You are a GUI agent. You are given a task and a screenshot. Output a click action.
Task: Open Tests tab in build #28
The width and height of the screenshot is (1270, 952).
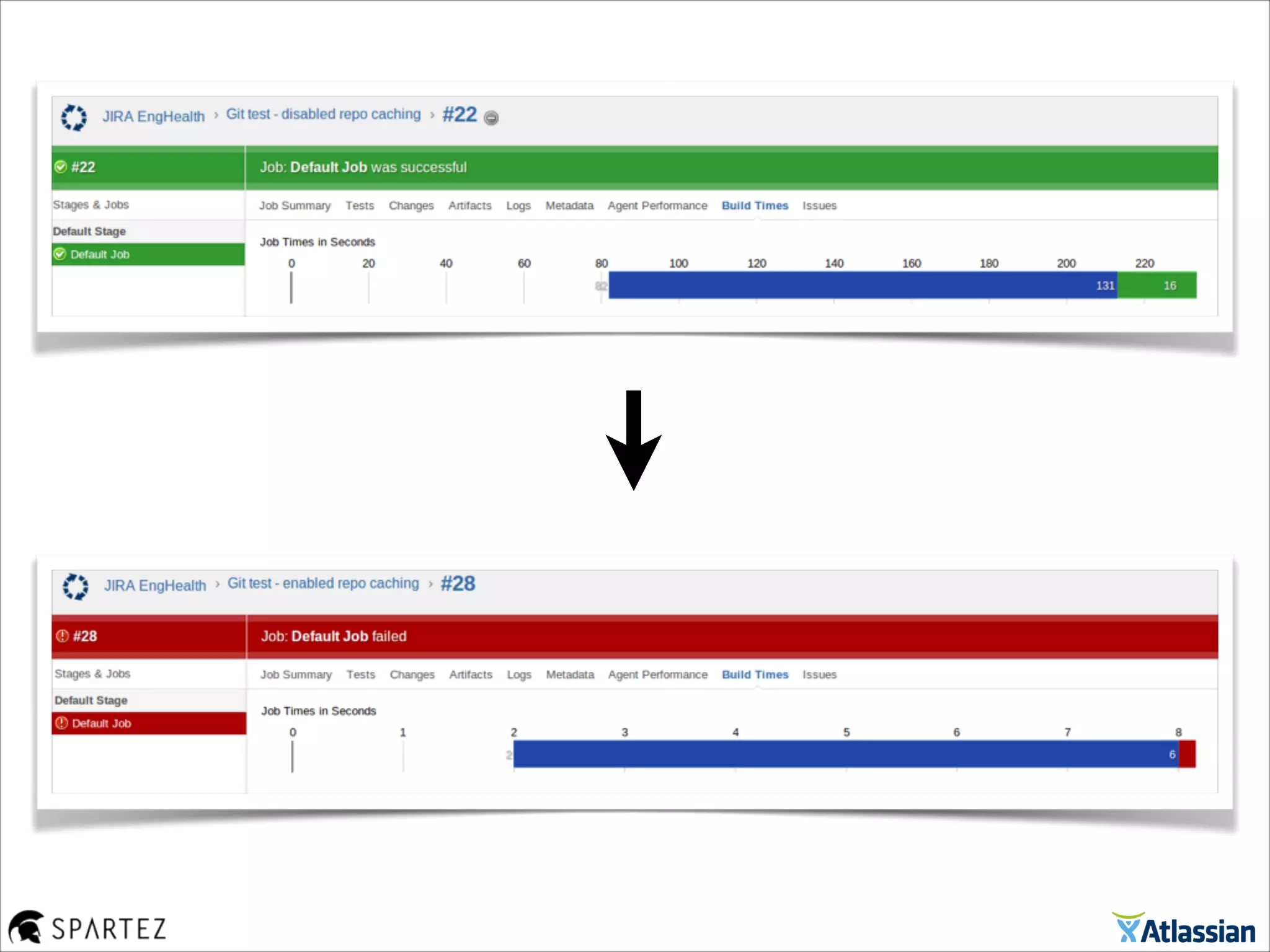pos(360,674)
